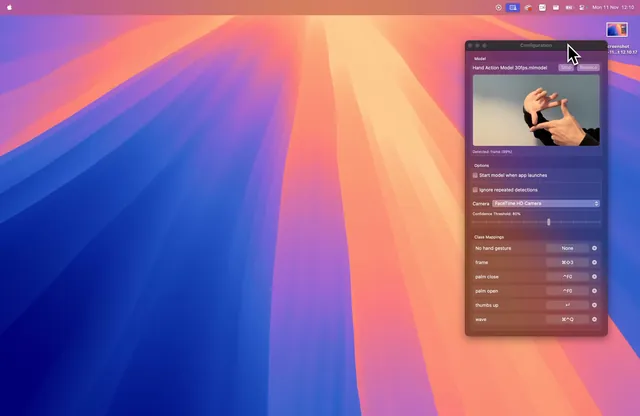The image size is (640, 416).
Task: Enable Start model when app launches
Action: click(475, 175)
